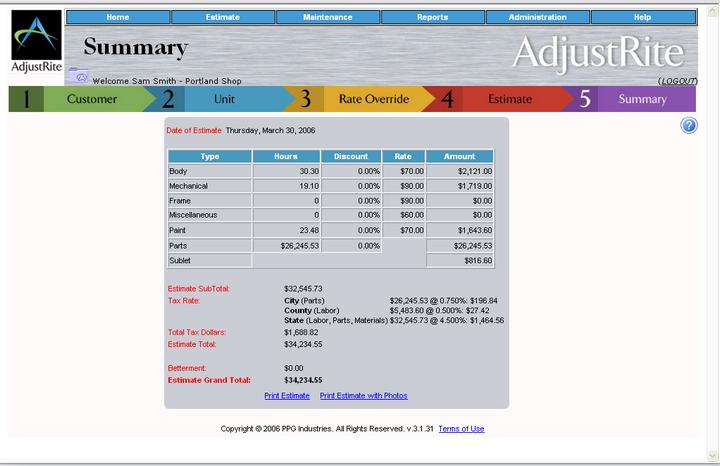This screenshot has height=466, width=720.
Task: Click the Estimate SubTotal value $32,545.73
Action: pyautogui.click(x=303, y=289)
